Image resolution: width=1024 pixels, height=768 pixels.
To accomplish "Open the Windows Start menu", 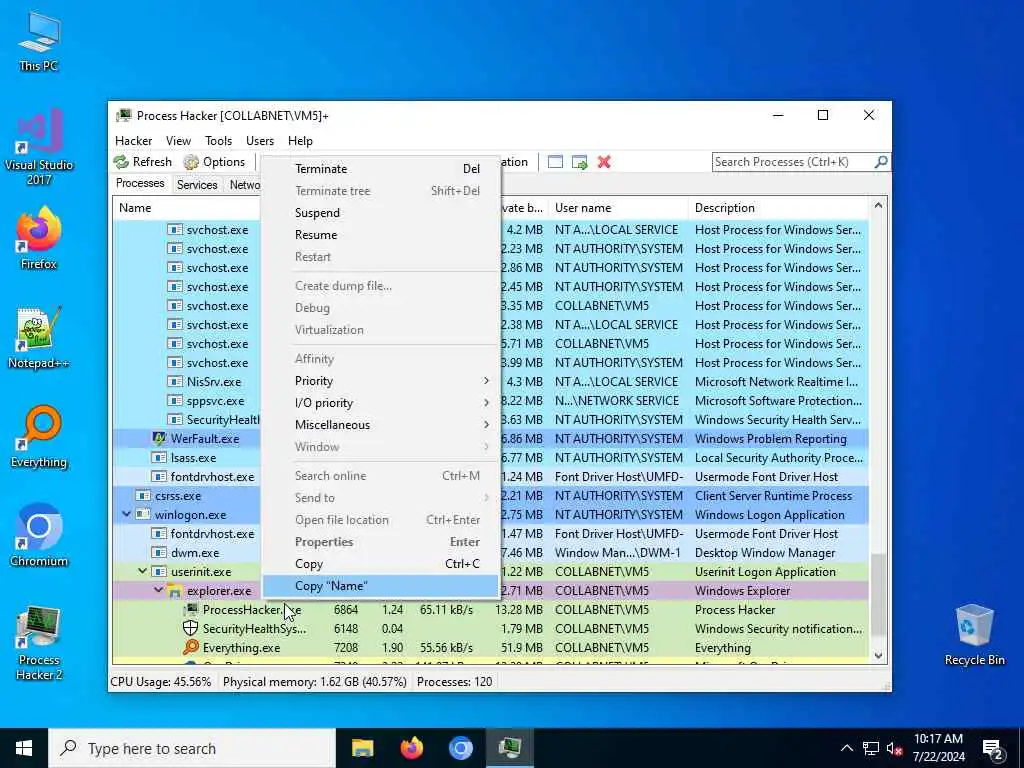I will 24,748.
